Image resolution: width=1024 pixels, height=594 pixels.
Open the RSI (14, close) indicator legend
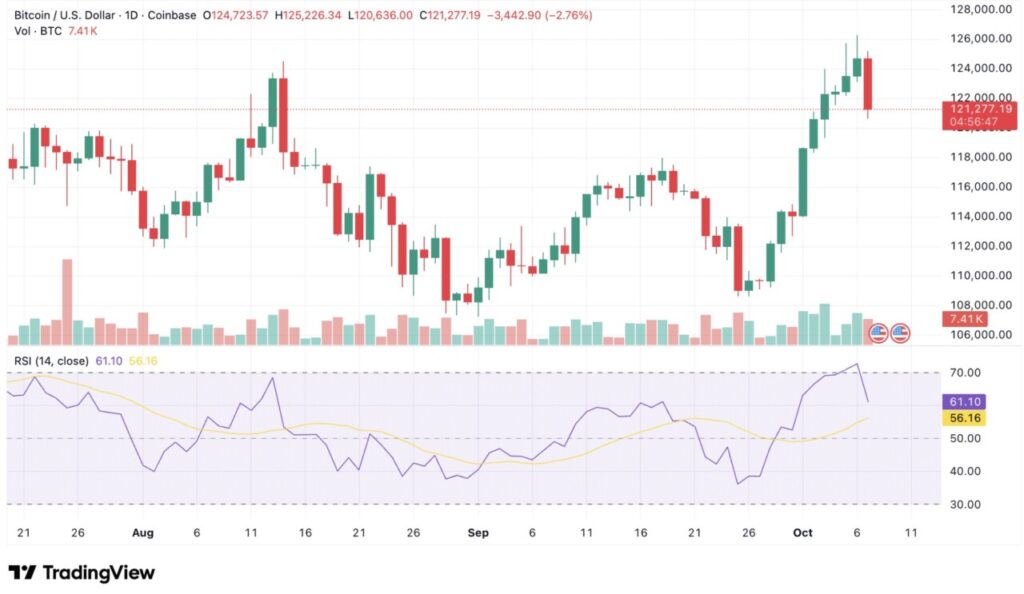tap(57, 360)
